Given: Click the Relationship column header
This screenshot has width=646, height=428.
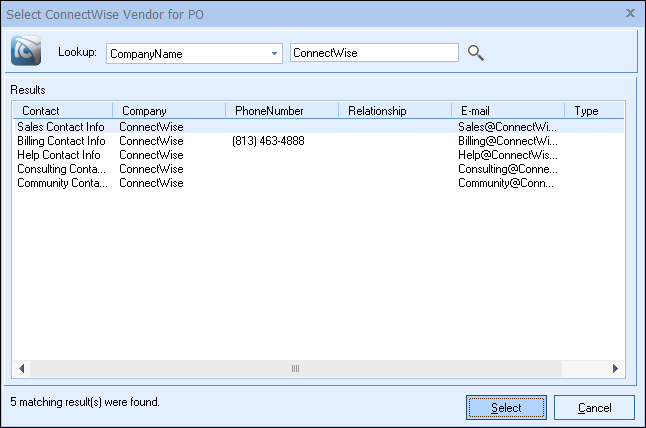Looking at the screenshot, I should 394,111.
